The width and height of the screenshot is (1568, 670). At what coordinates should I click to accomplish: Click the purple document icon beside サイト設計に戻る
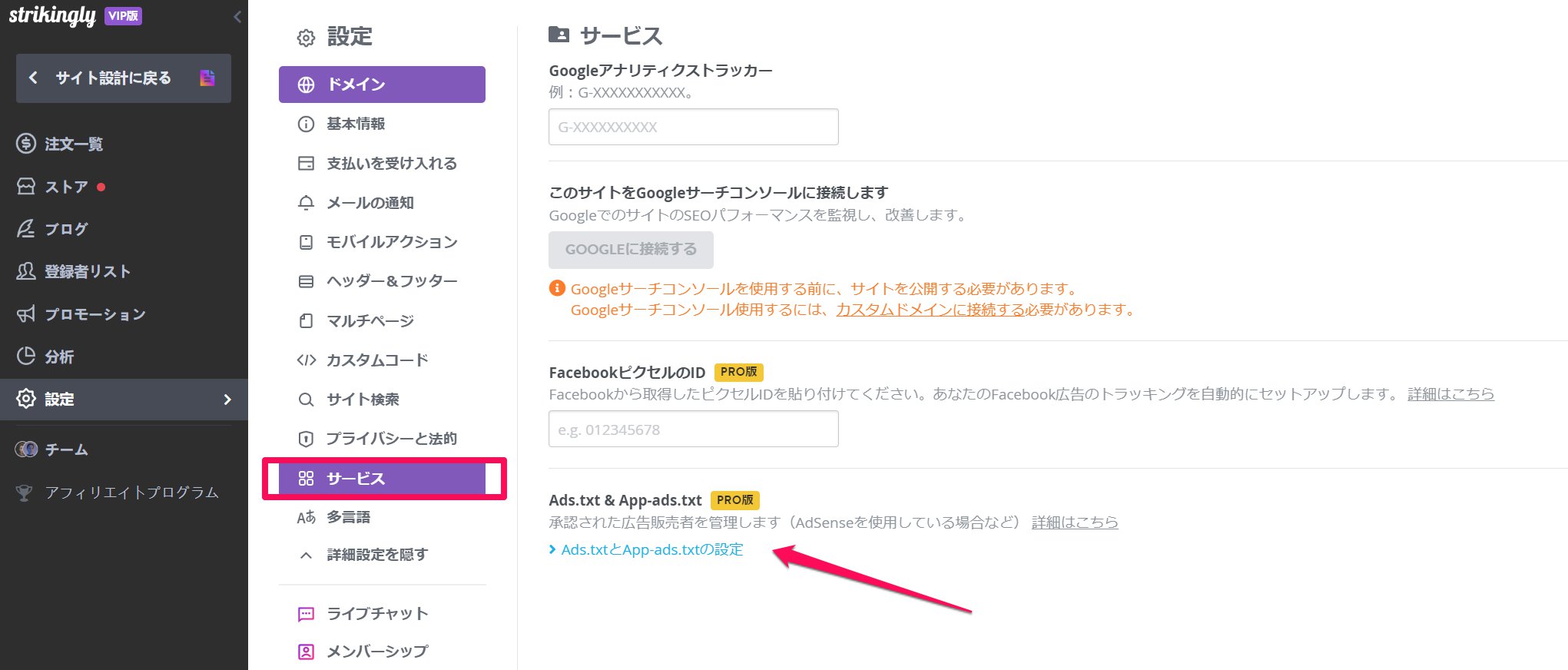point(207,78)
